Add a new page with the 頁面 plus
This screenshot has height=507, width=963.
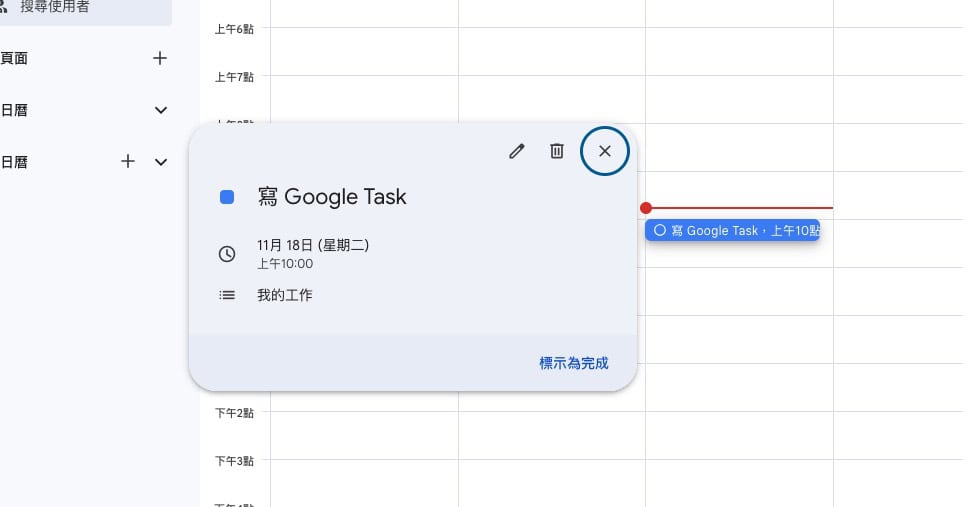click(x=160, y=58)
